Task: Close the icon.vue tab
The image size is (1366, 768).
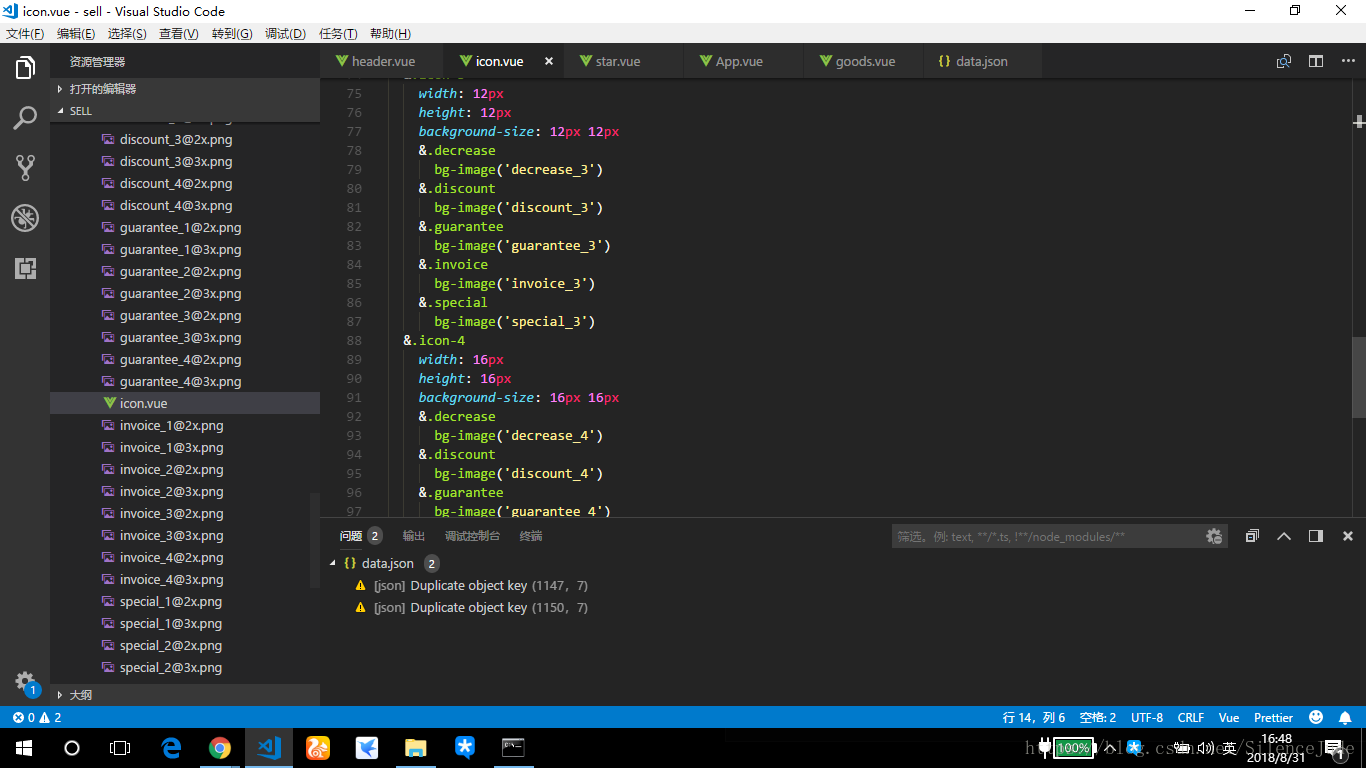Action: [x=549, y=61]
